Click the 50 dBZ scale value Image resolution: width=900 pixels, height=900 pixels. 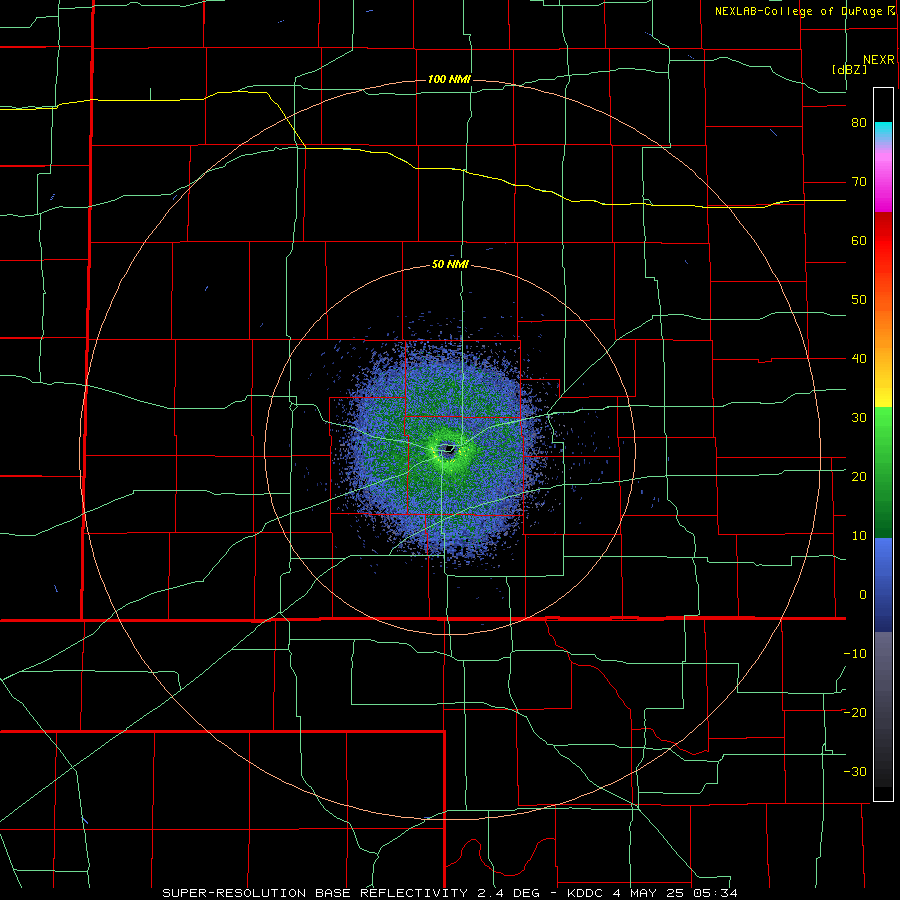[859, 300]
